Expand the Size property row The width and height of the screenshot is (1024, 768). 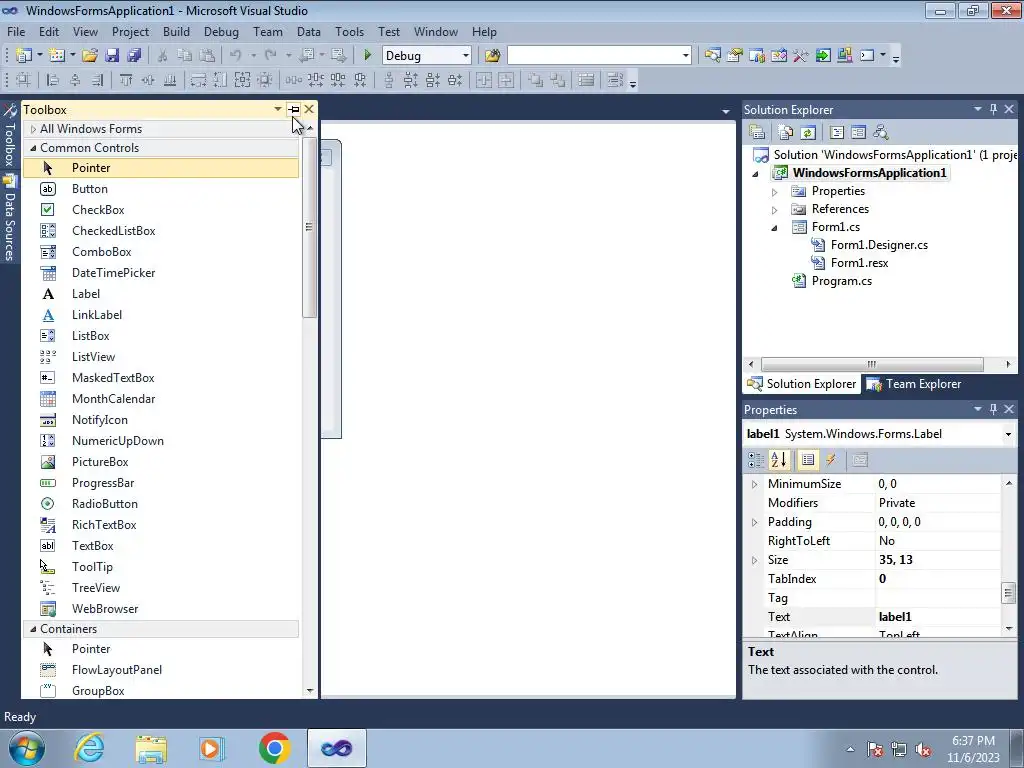(754, 560)
